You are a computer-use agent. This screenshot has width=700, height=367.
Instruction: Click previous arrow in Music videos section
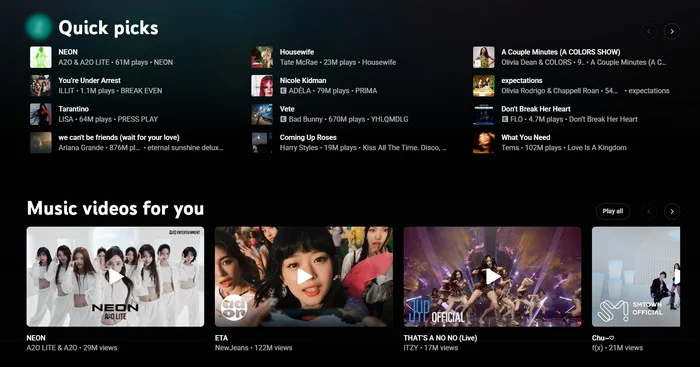(649, 212)
